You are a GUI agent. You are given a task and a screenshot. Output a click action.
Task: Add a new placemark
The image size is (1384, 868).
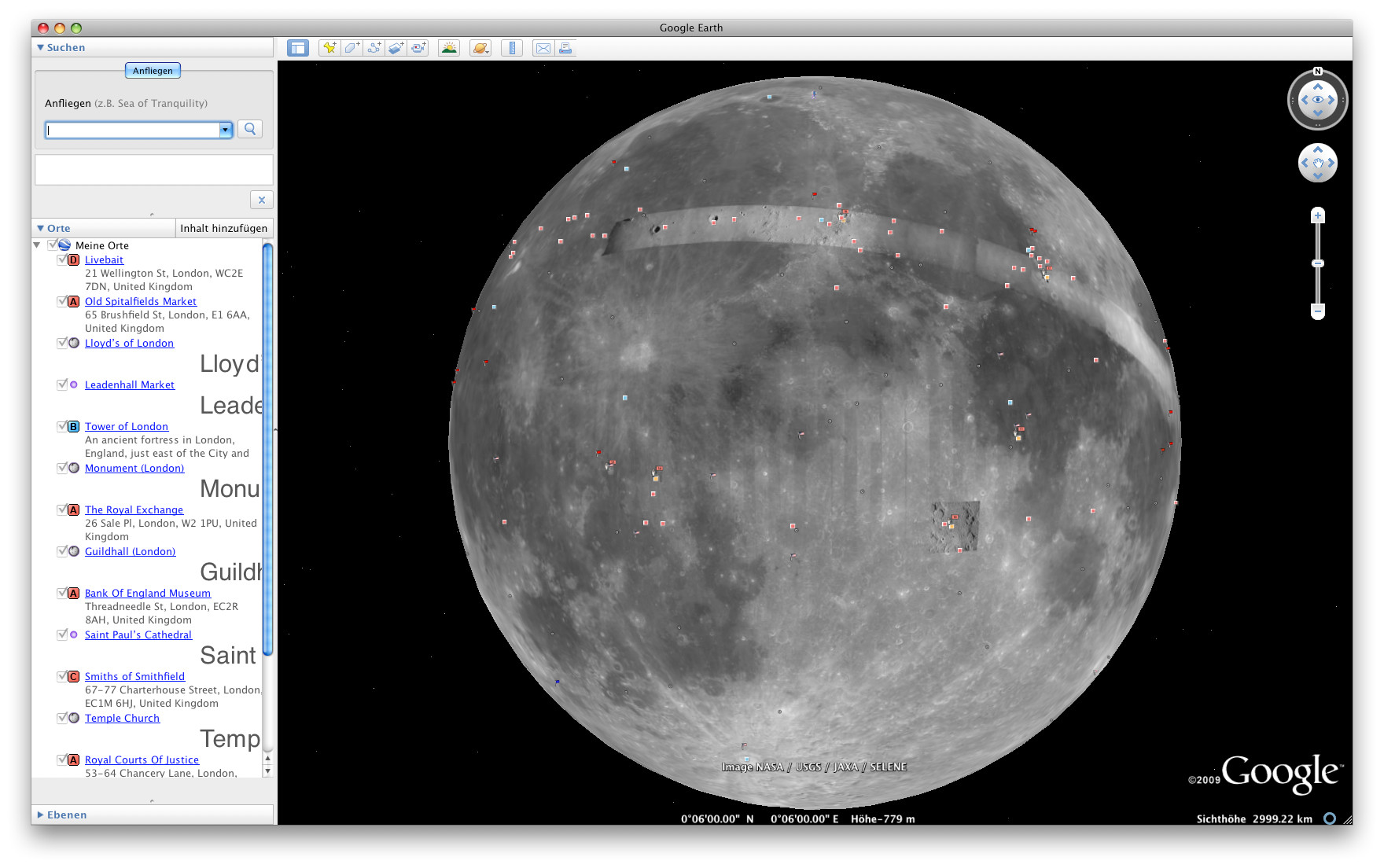coord(329,48)
